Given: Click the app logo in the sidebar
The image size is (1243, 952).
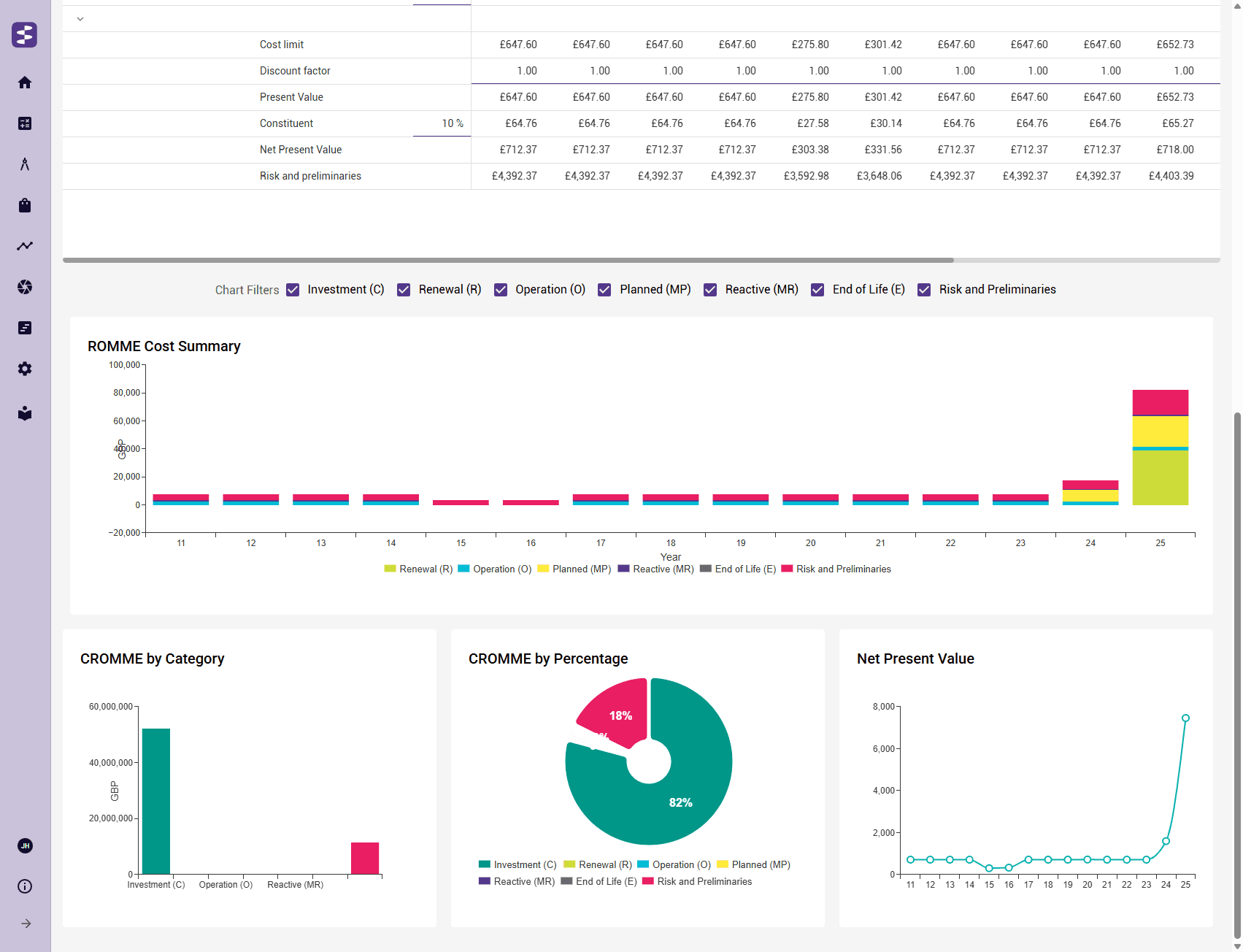Looking at the screenshot, I should click(25, 34).
